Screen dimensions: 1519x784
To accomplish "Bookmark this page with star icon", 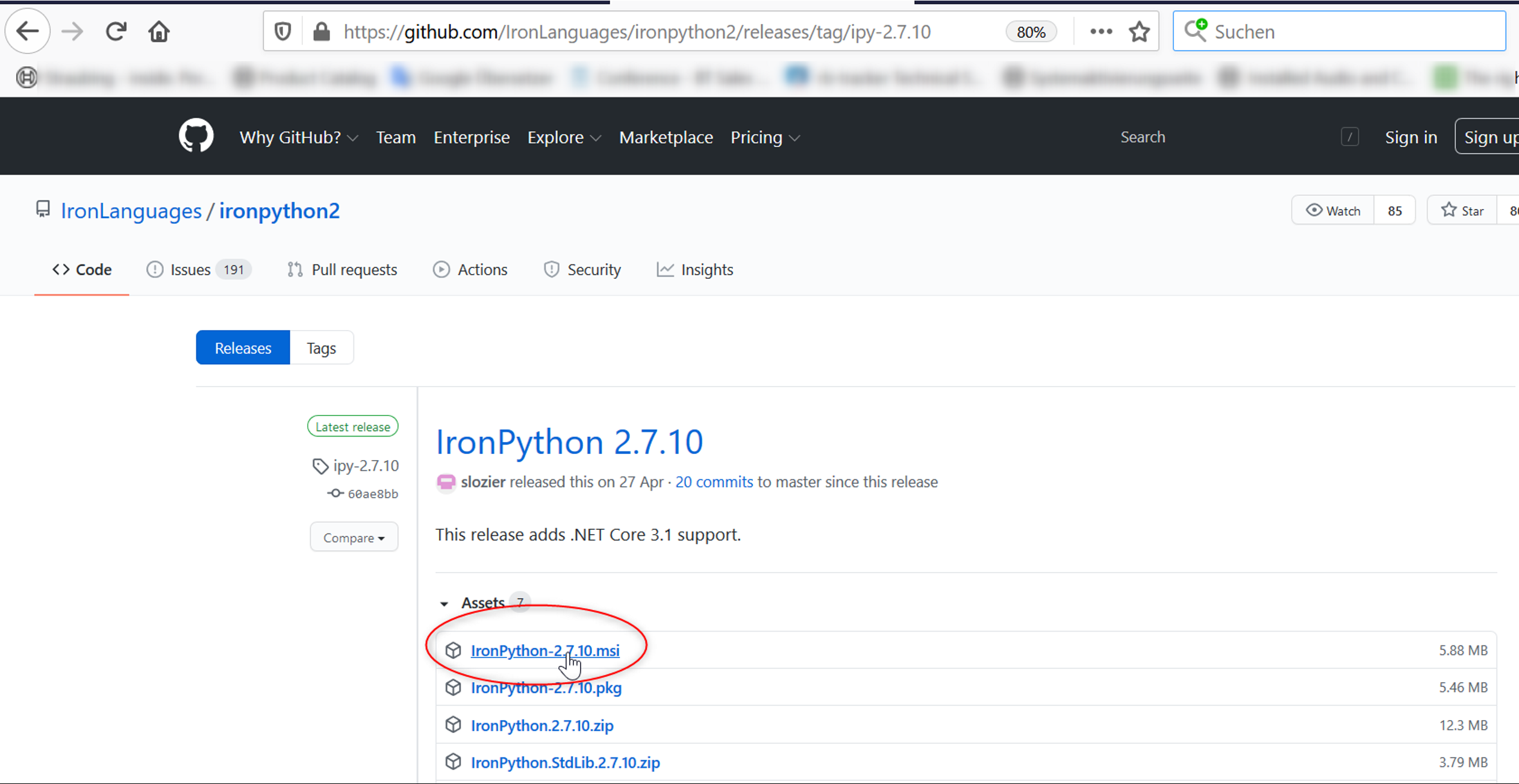I will 1139,31.
